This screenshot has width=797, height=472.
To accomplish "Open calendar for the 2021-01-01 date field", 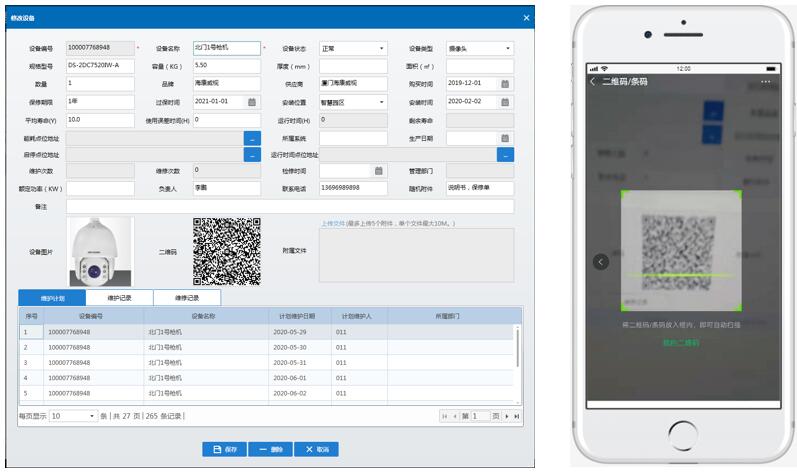I will pos(252,102).
